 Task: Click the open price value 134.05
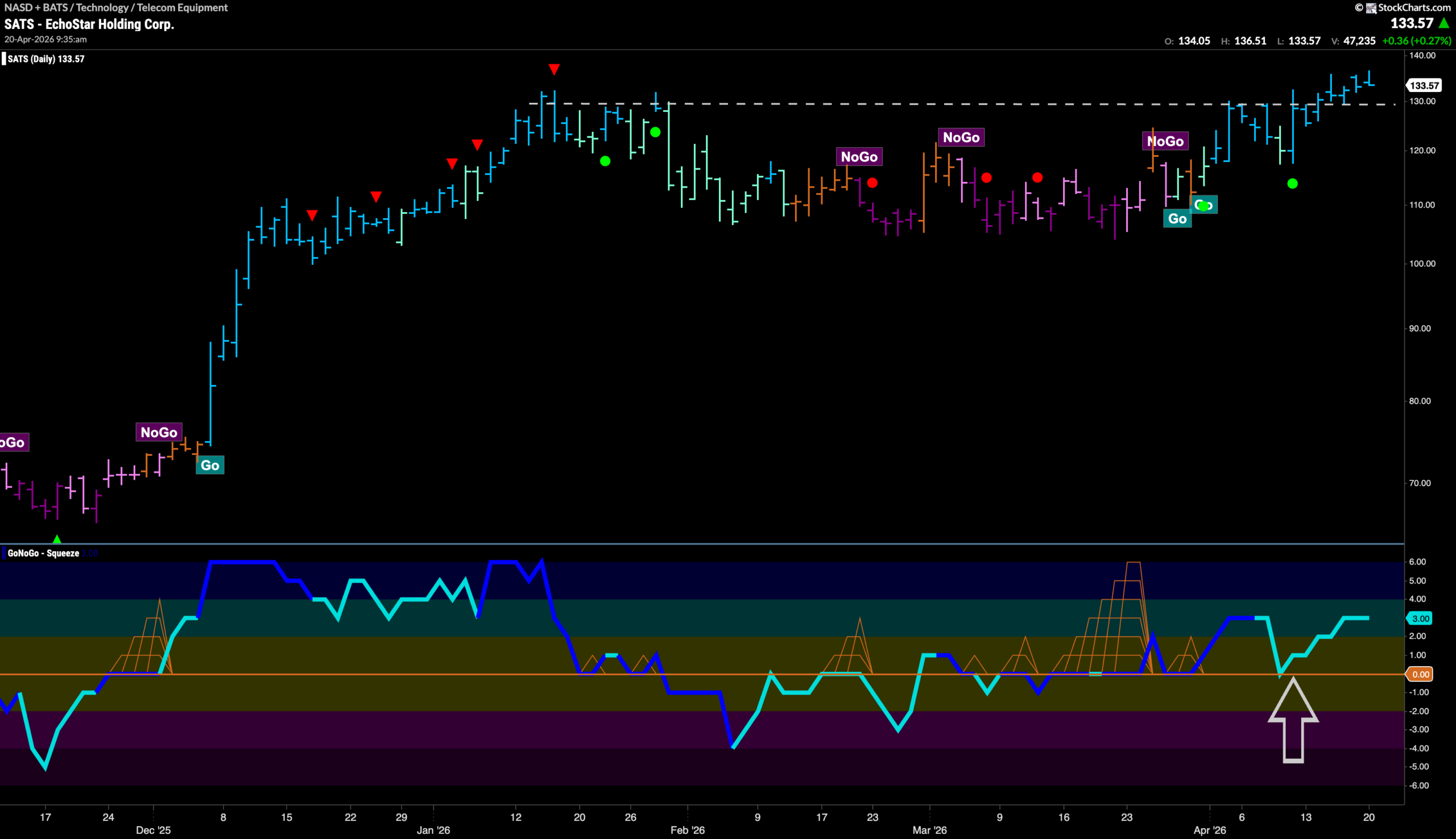[x=1194, y=41]
